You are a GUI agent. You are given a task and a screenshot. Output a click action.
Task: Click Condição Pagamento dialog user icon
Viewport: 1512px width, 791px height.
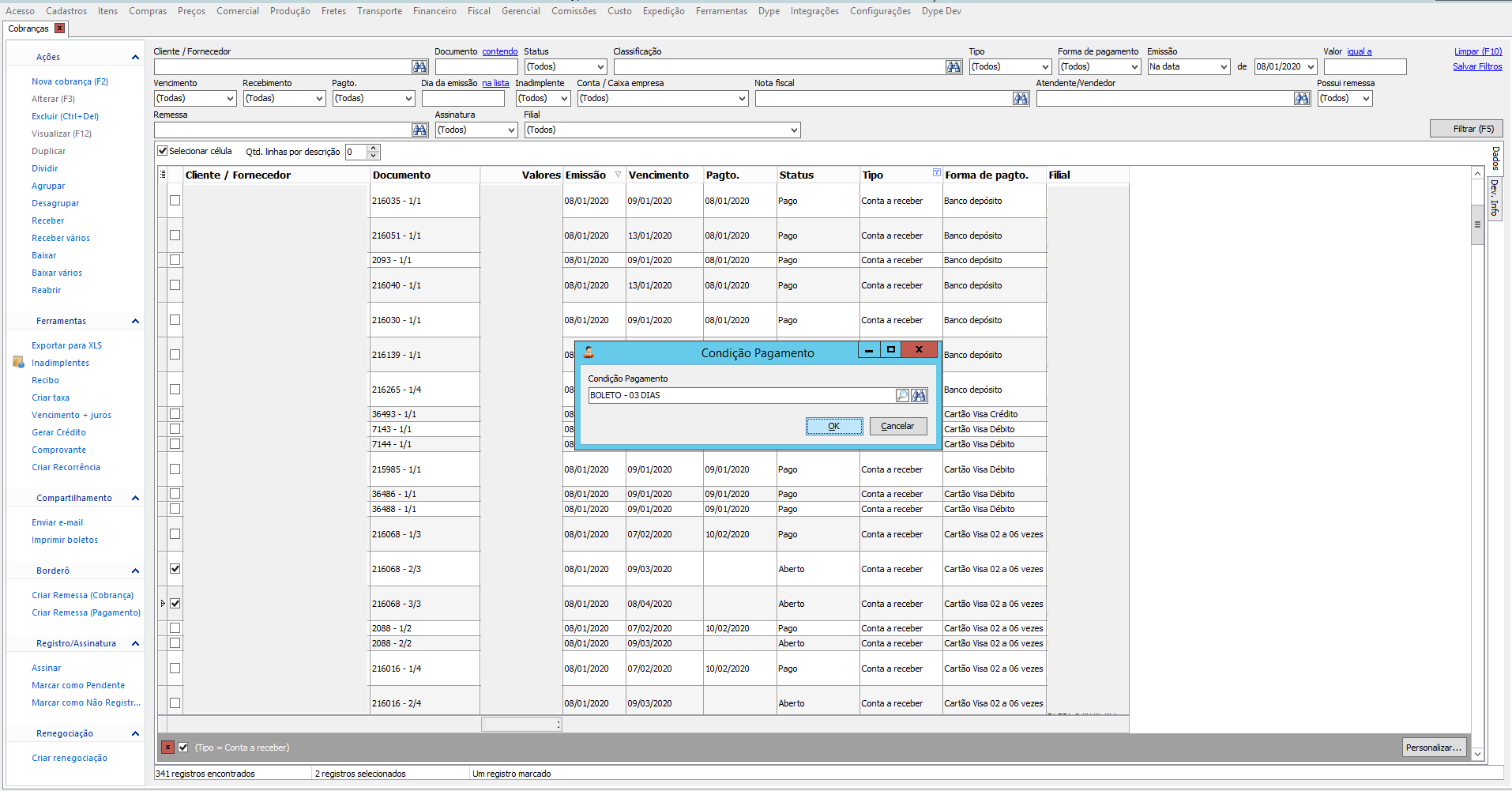588,352
